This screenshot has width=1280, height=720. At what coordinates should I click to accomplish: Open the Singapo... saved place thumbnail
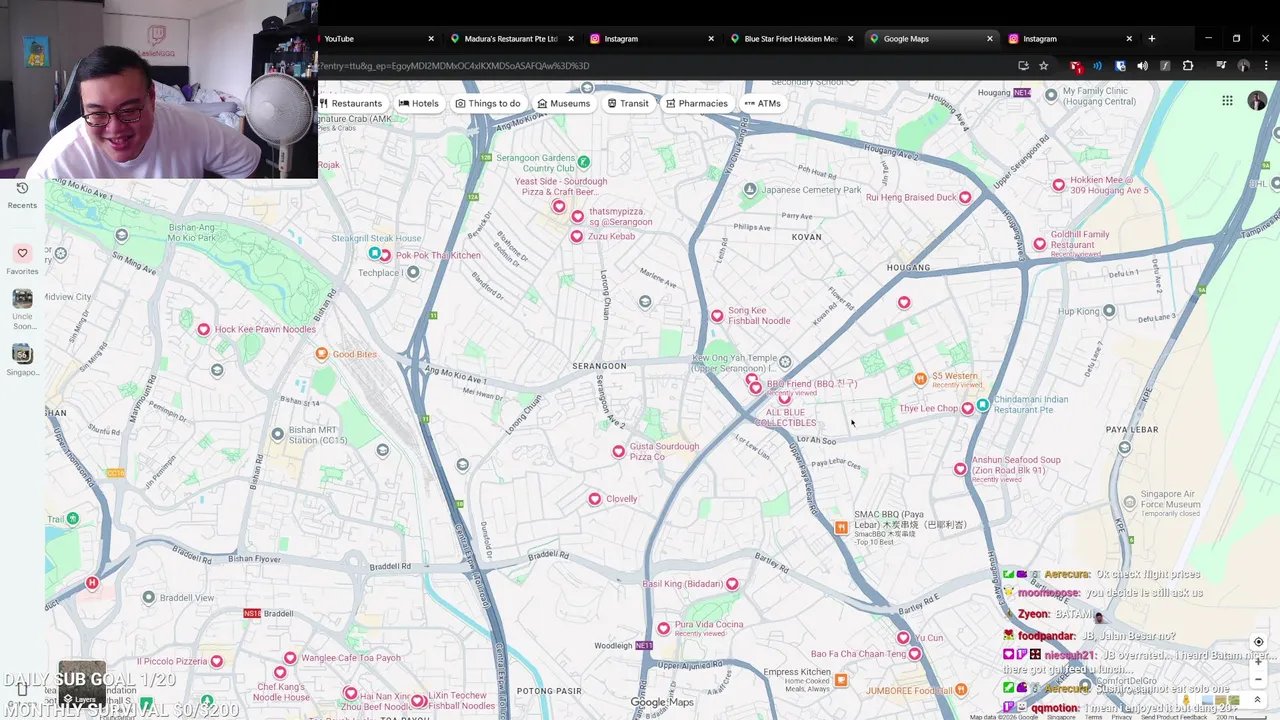(22, 354)
